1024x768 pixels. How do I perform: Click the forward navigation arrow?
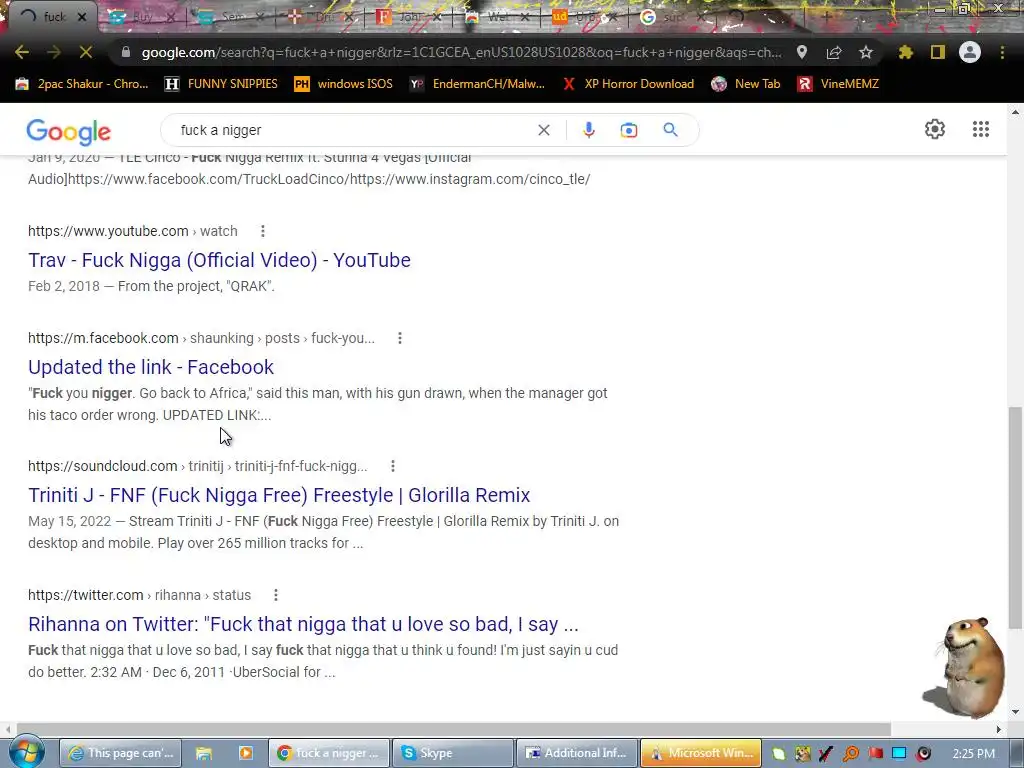54,52
